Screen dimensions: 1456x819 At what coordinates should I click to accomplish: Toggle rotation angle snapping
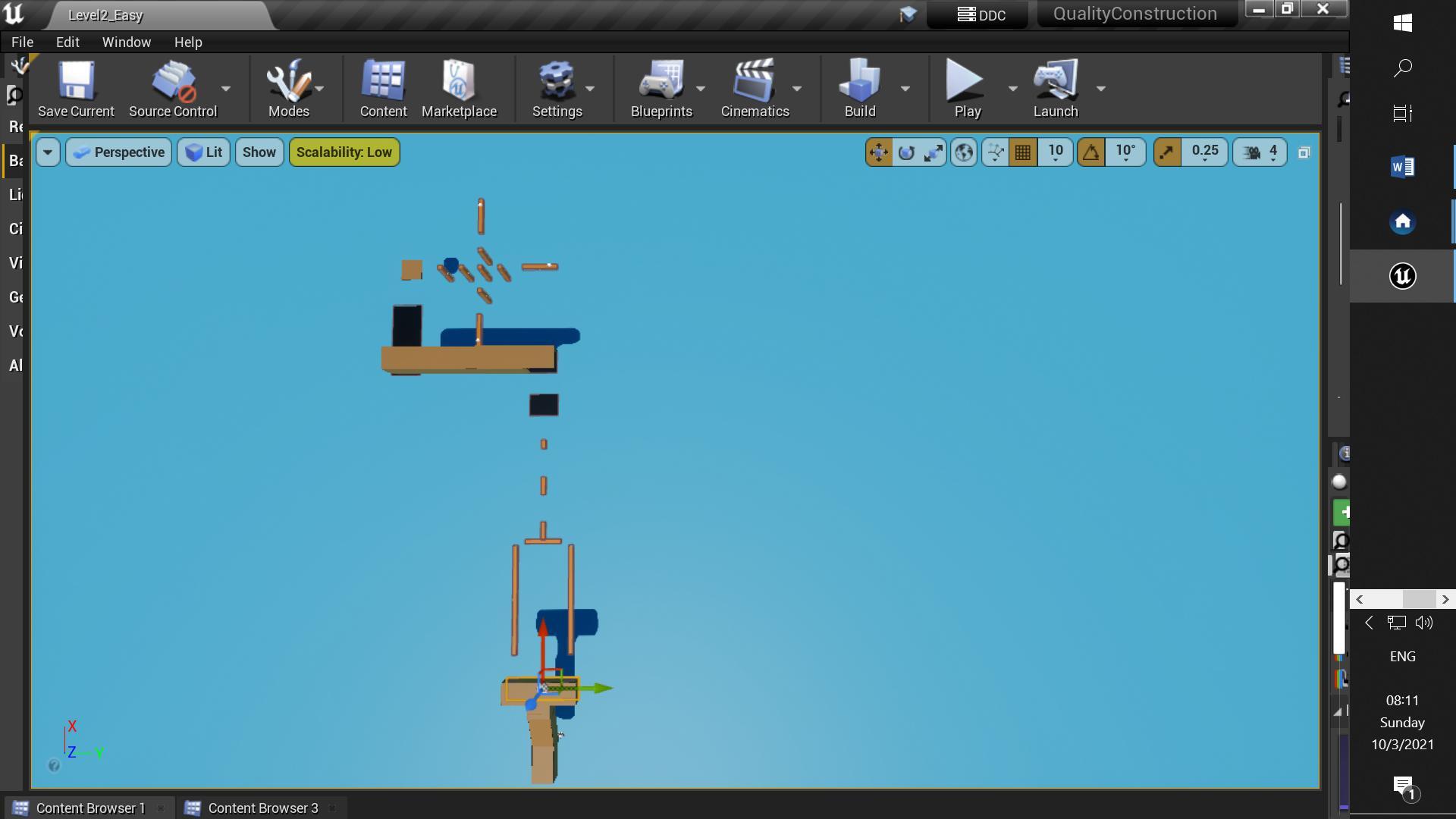pyautogui.click(x=1091, y=152)
